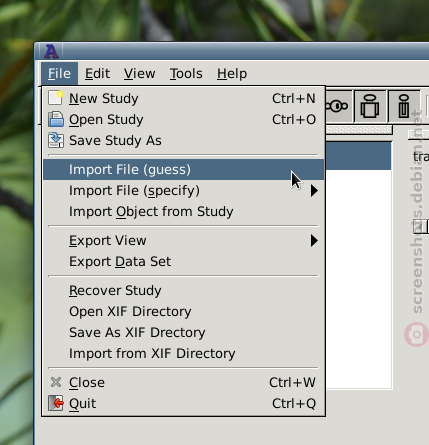
Task: Open the Help menu
Action: pyautogui.click(x=232, y=74)
